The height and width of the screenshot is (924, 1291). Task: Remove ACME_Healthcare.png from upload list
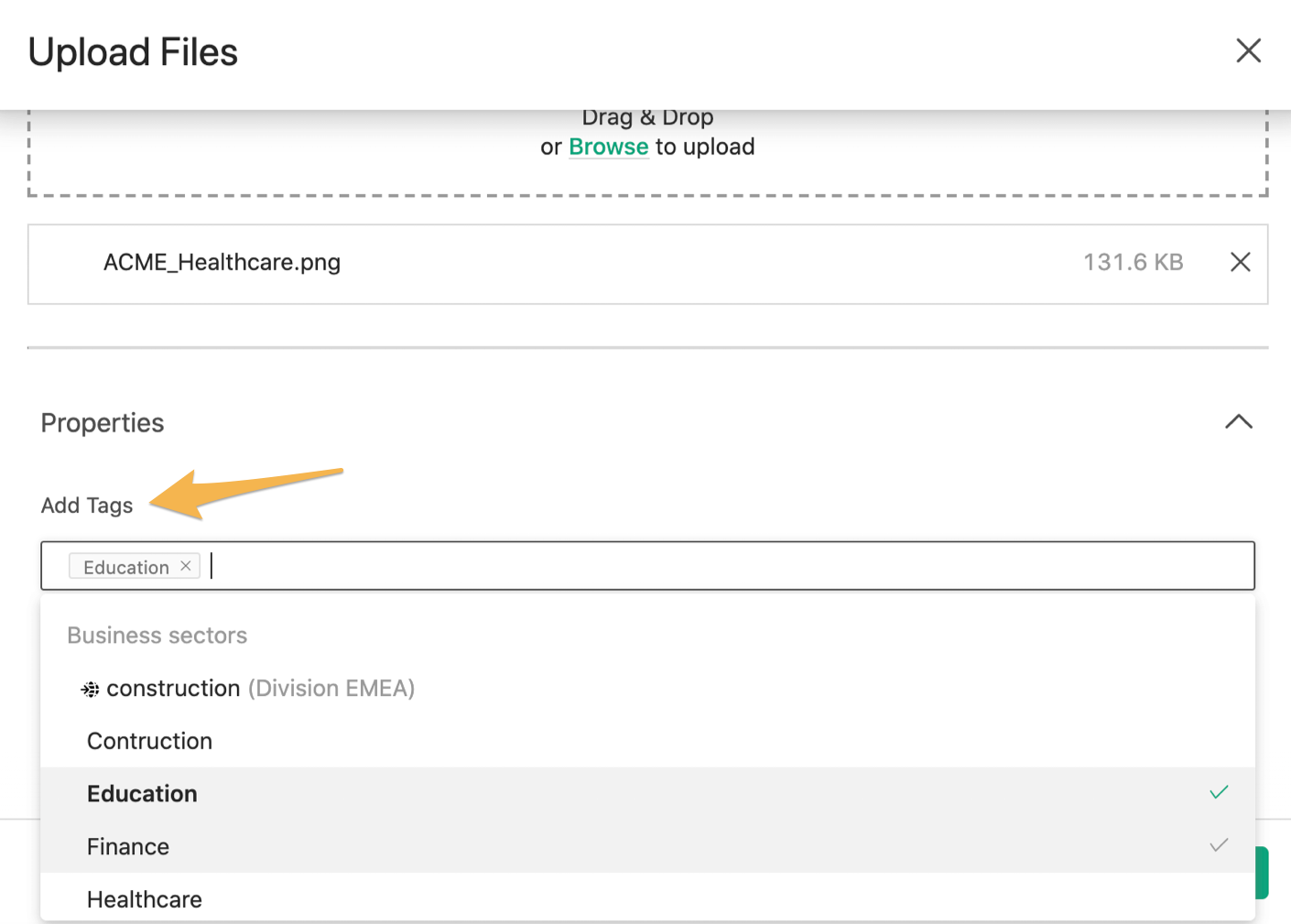[1240, 262]
